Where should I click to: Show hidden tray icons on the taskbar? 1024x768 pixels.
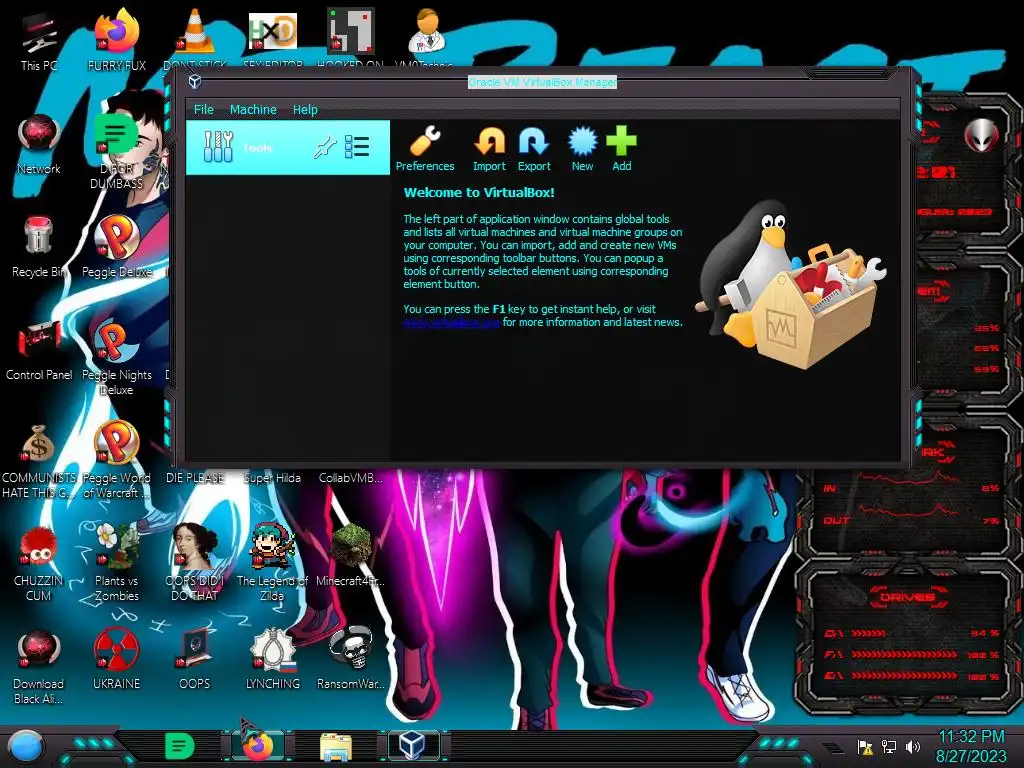tap(831, 747)
